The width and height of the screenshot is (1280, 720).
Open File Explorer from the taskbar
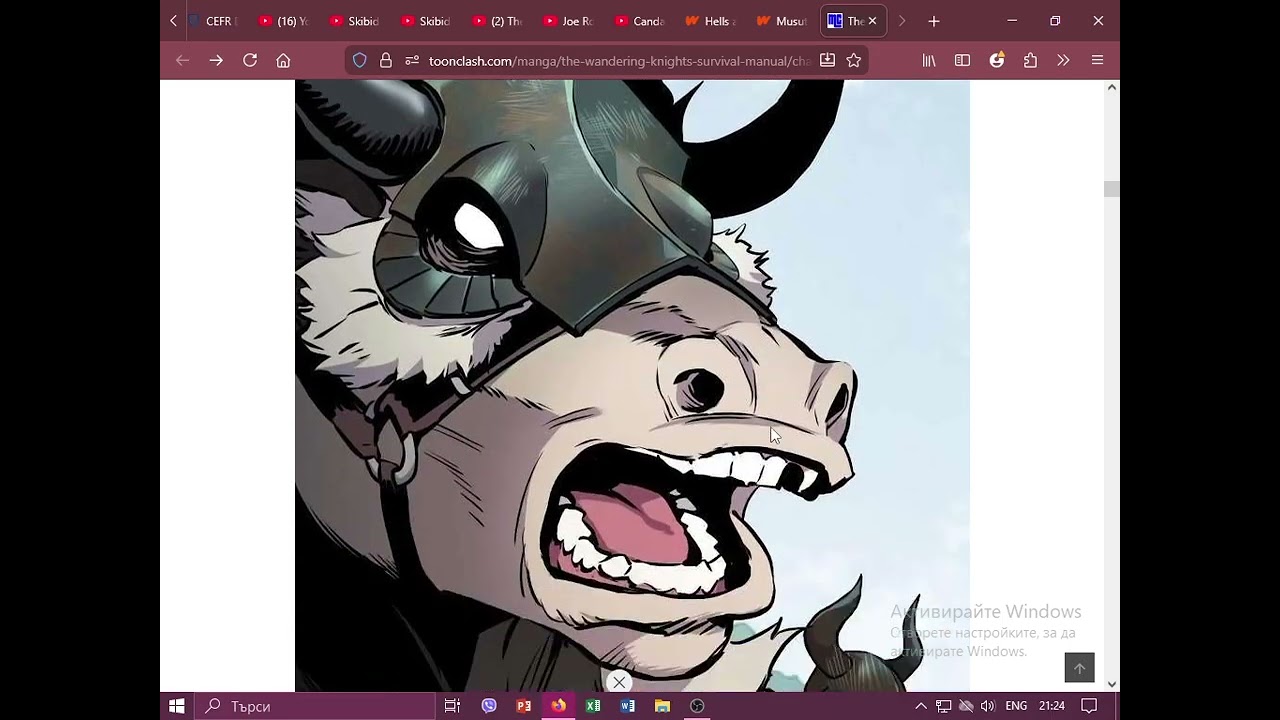pos(662,706)
